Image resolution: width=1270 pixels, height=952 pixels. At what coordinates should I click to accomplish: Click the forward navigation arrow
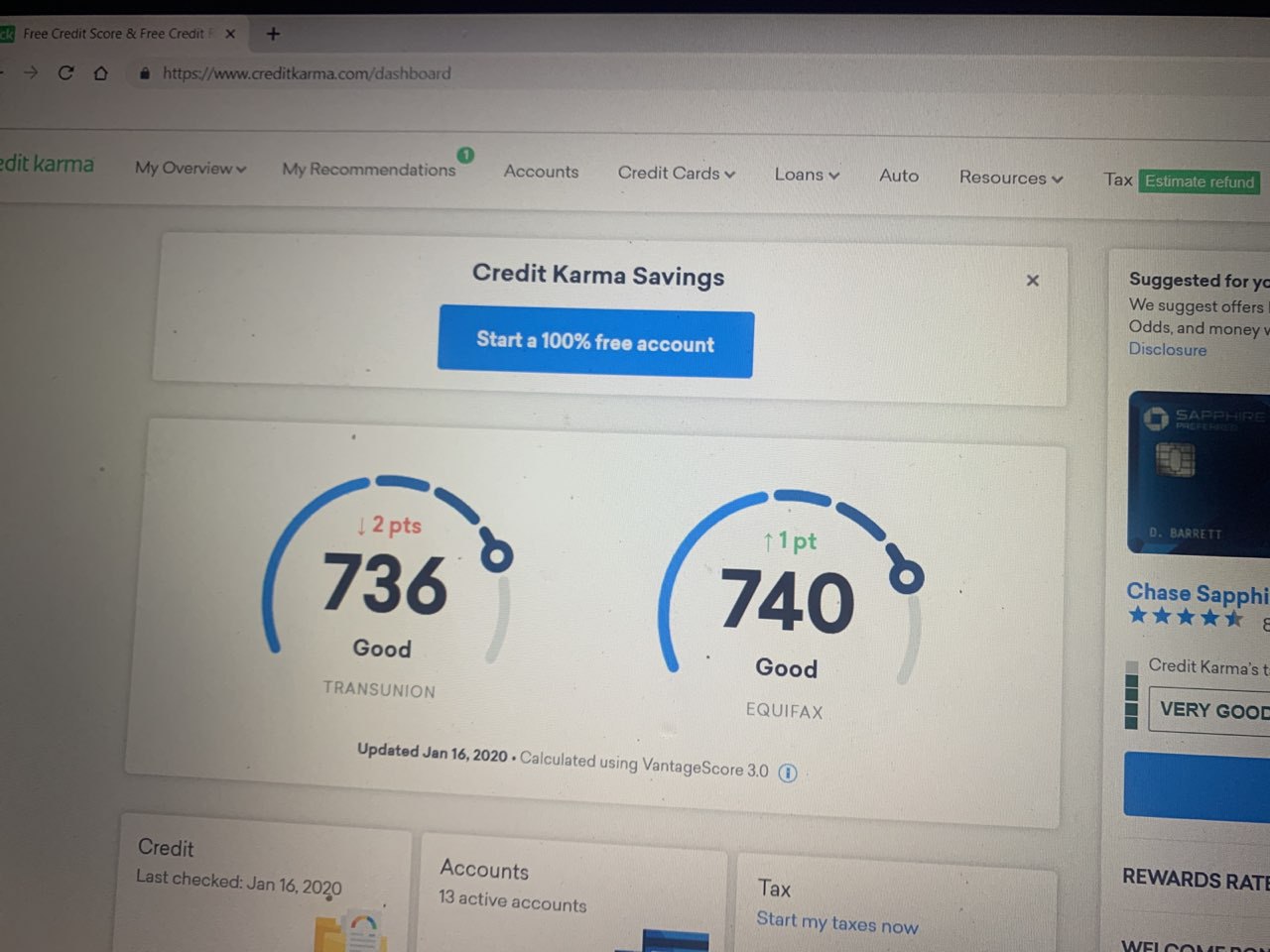(31, 72)
